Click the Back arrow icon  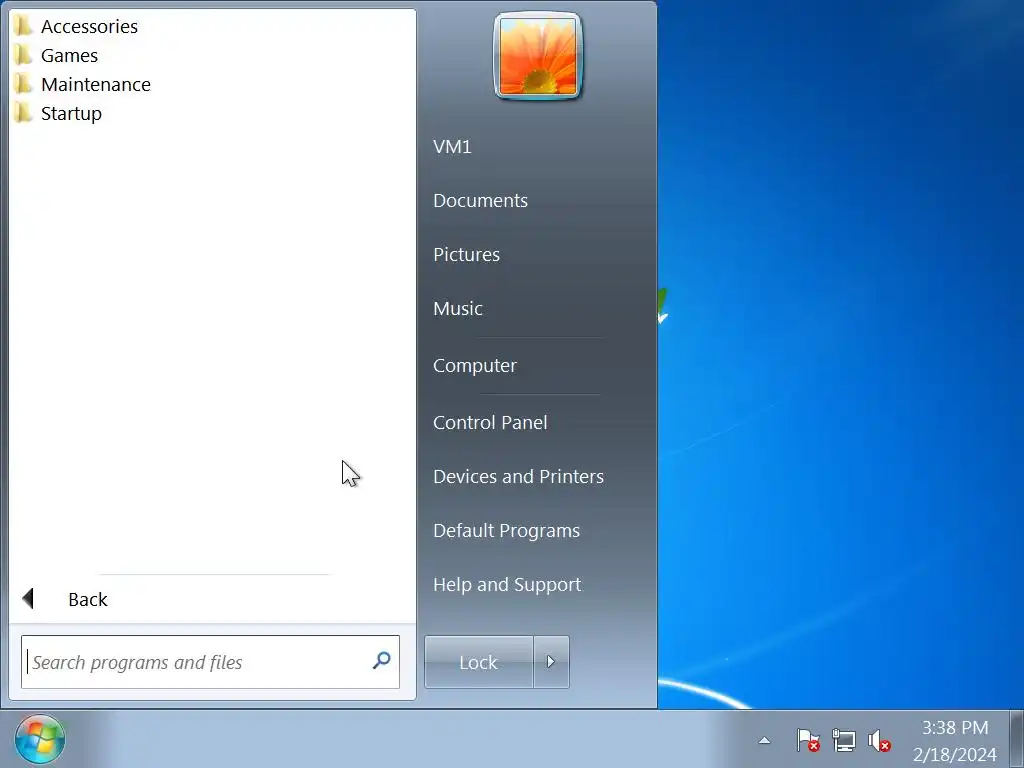pyautogui.click(x=28, y=598)
